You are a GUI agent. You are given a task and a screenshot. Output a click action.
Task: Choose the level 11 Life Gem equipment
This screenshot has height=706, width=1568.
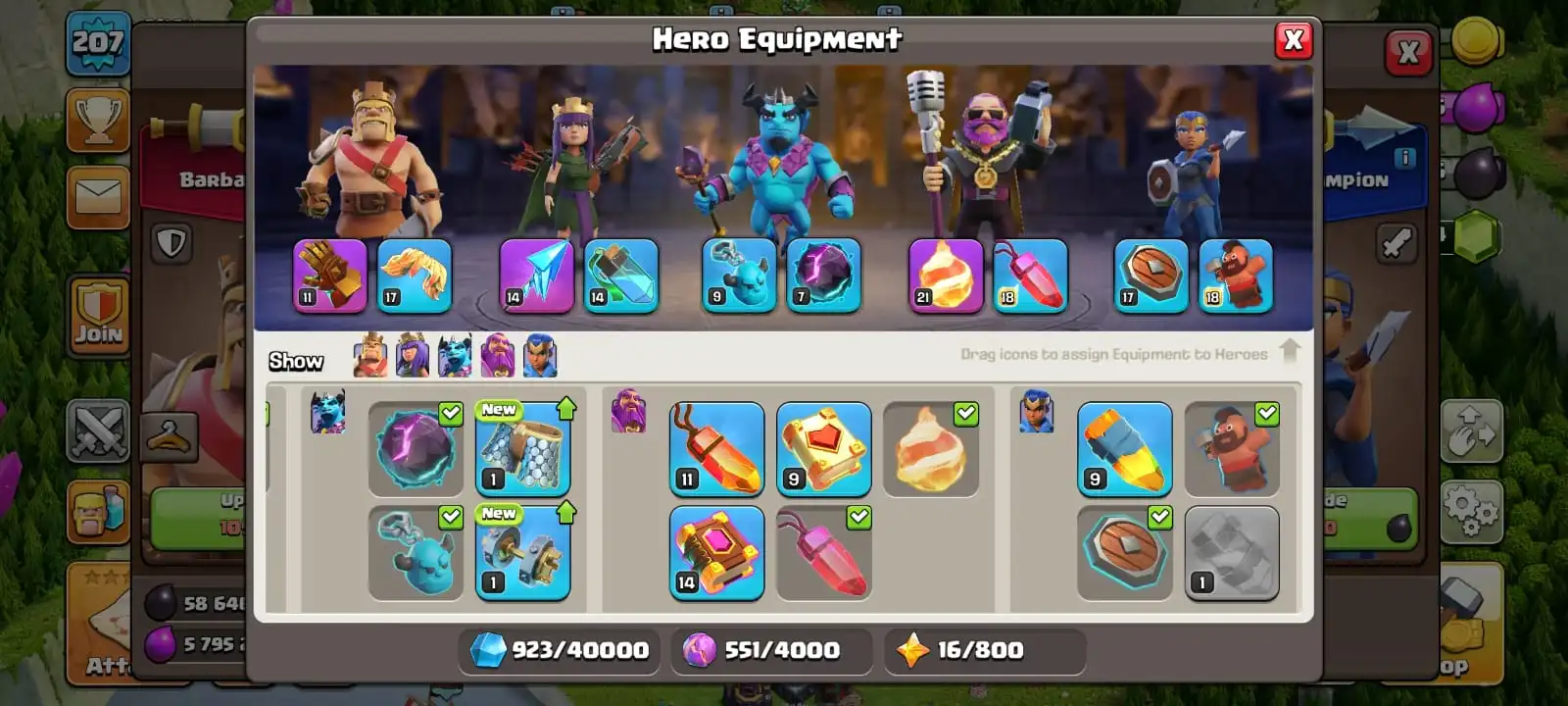pyautogui.click(x=717, y=449)
